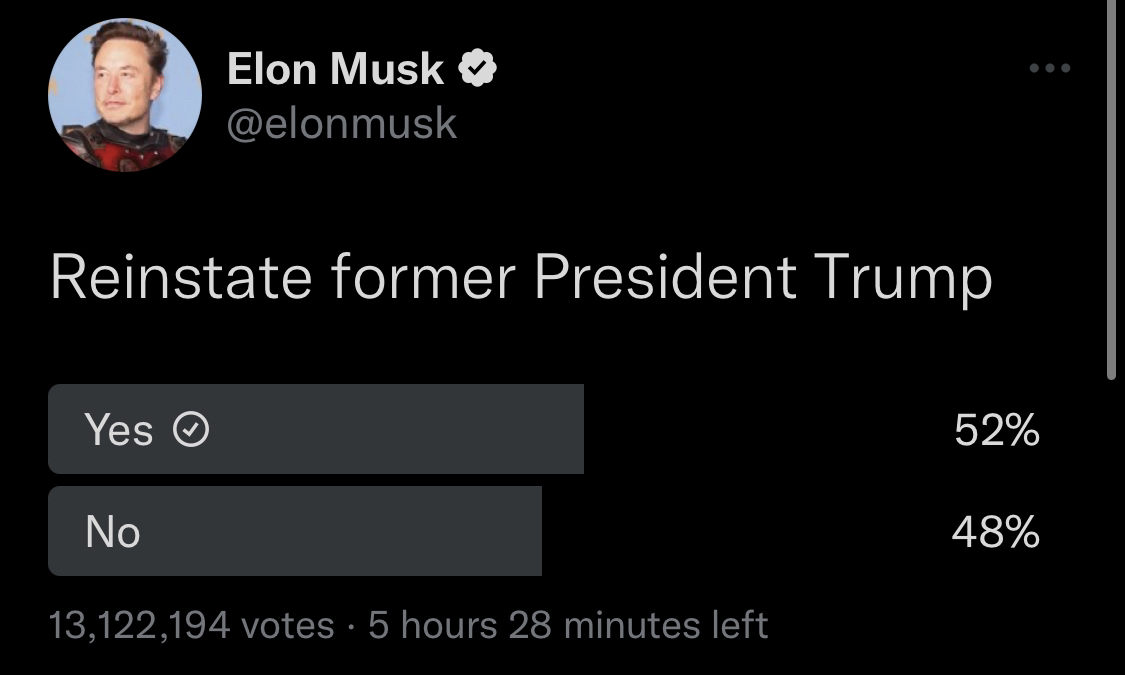Screen dimensions: 1125x675
Task: Click the vertical scrollbar on the right edge
Action: pyautogui.click(x=1111, y=190)
